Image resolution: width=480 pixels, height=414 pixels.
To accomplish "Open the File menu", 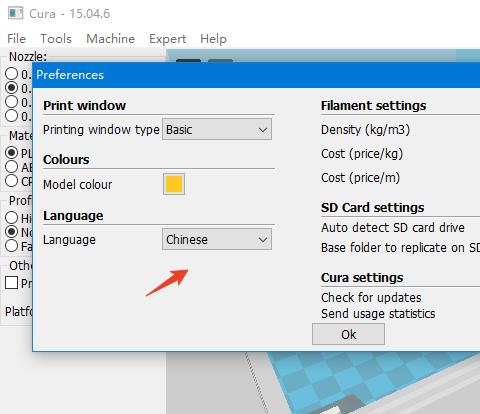I will [x=16, y=39].
